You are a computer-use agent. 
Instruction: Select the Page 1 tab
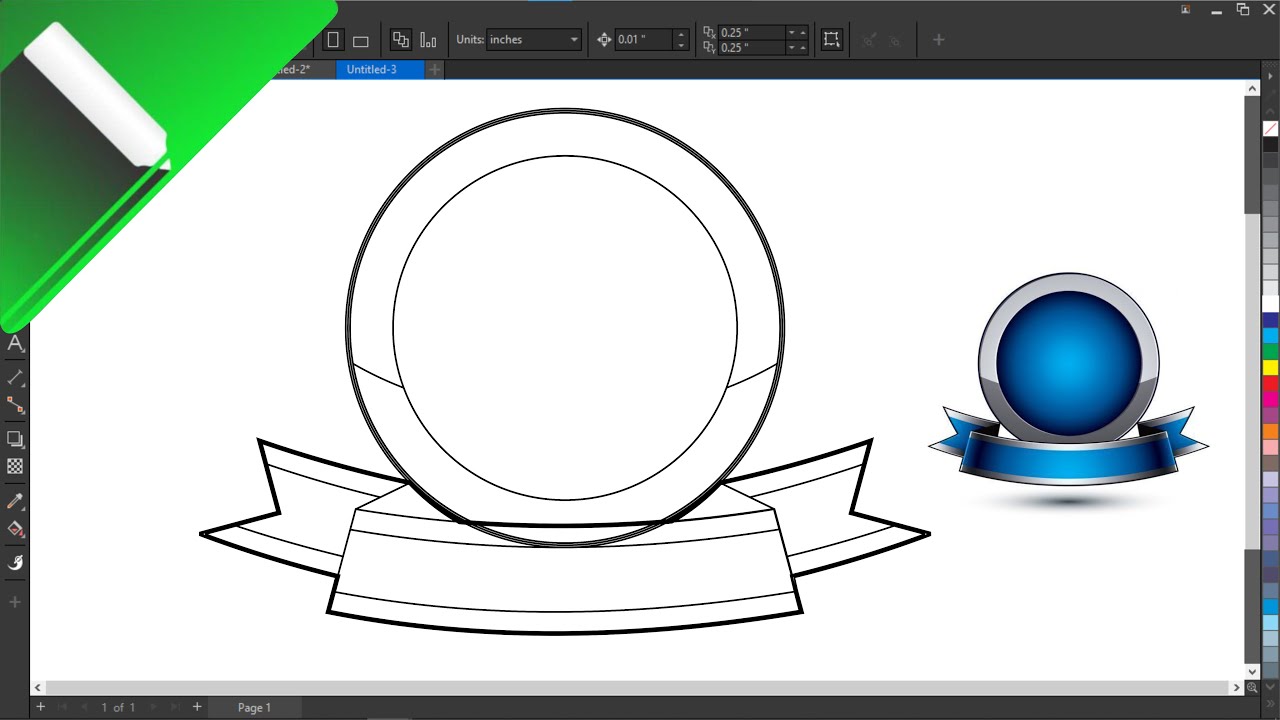click(x=254, y=707)
